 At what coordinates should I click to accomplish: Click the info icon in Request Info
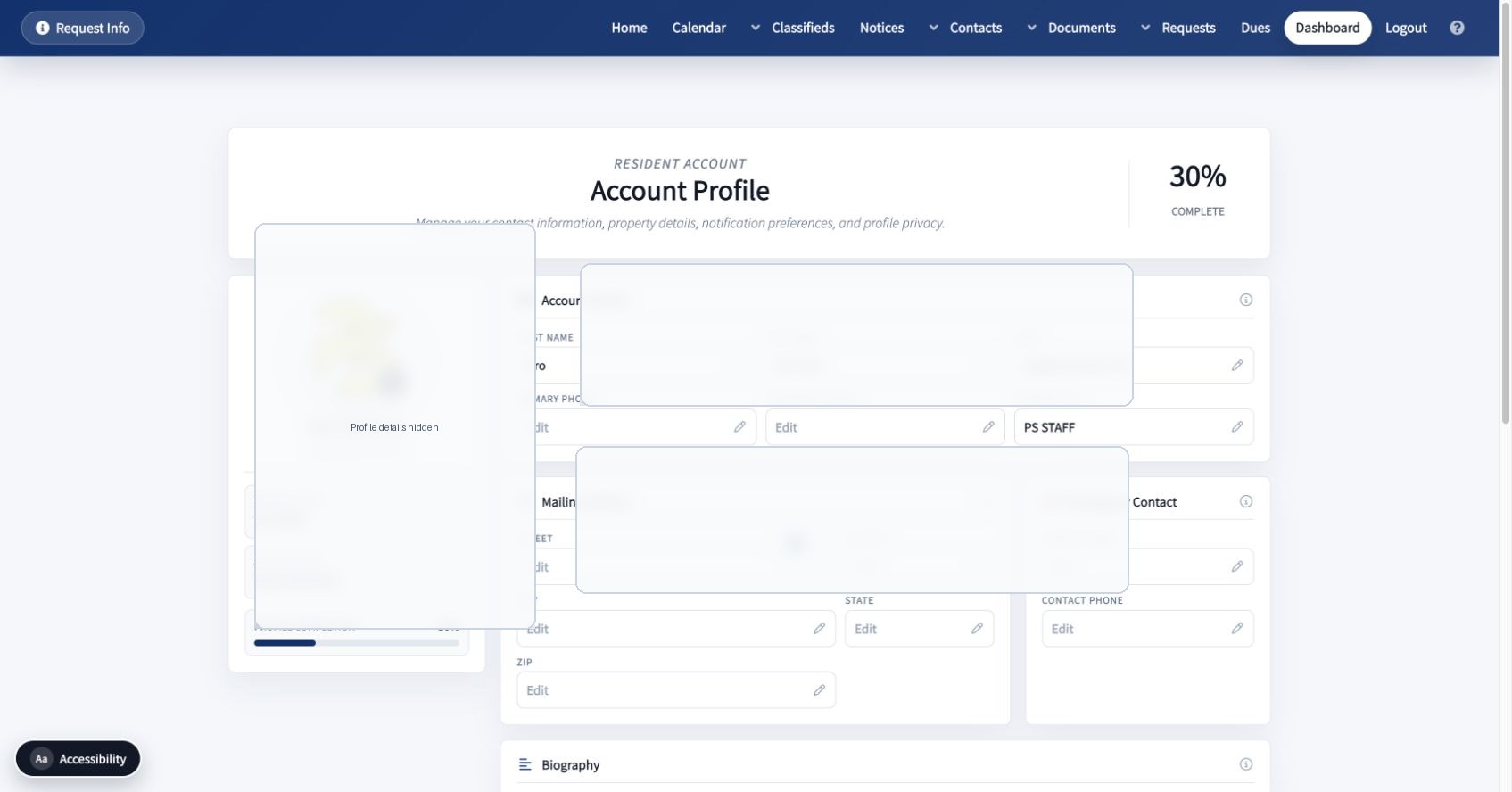pos(42,28)
